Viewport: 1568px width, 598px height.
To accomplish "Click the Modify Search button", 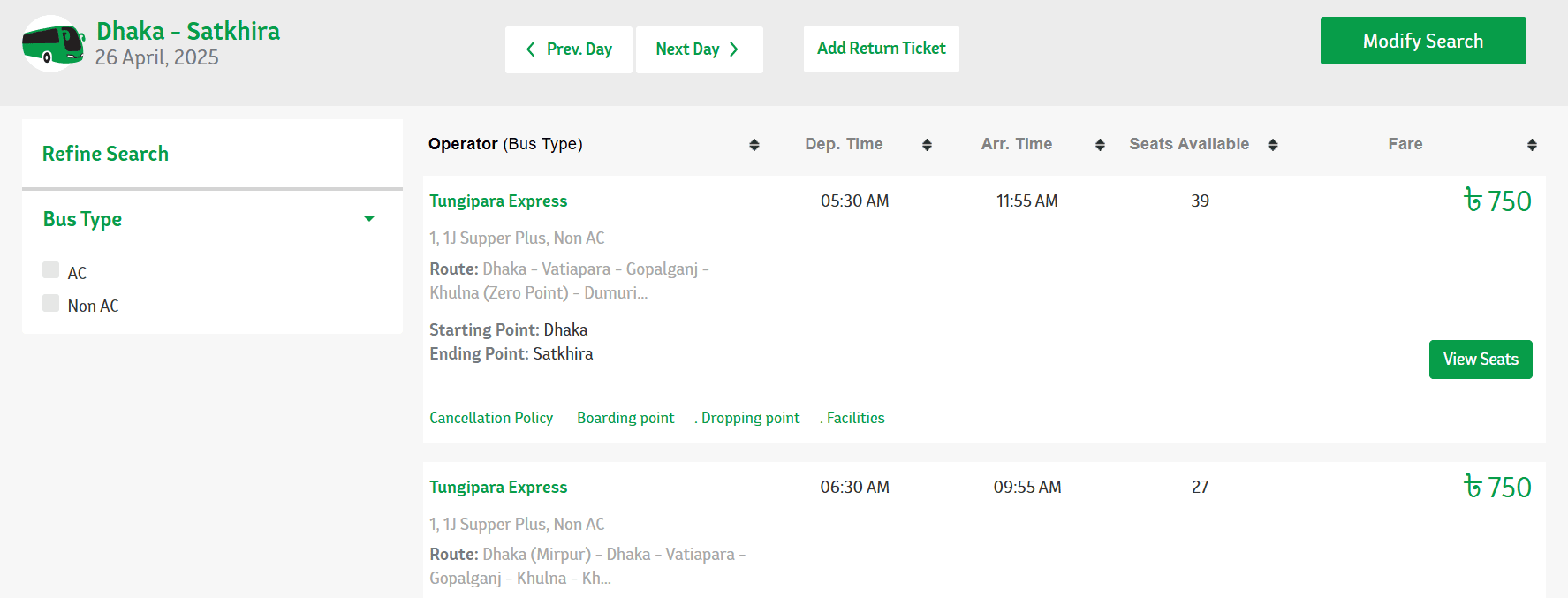I will [x=1423, y=41].
